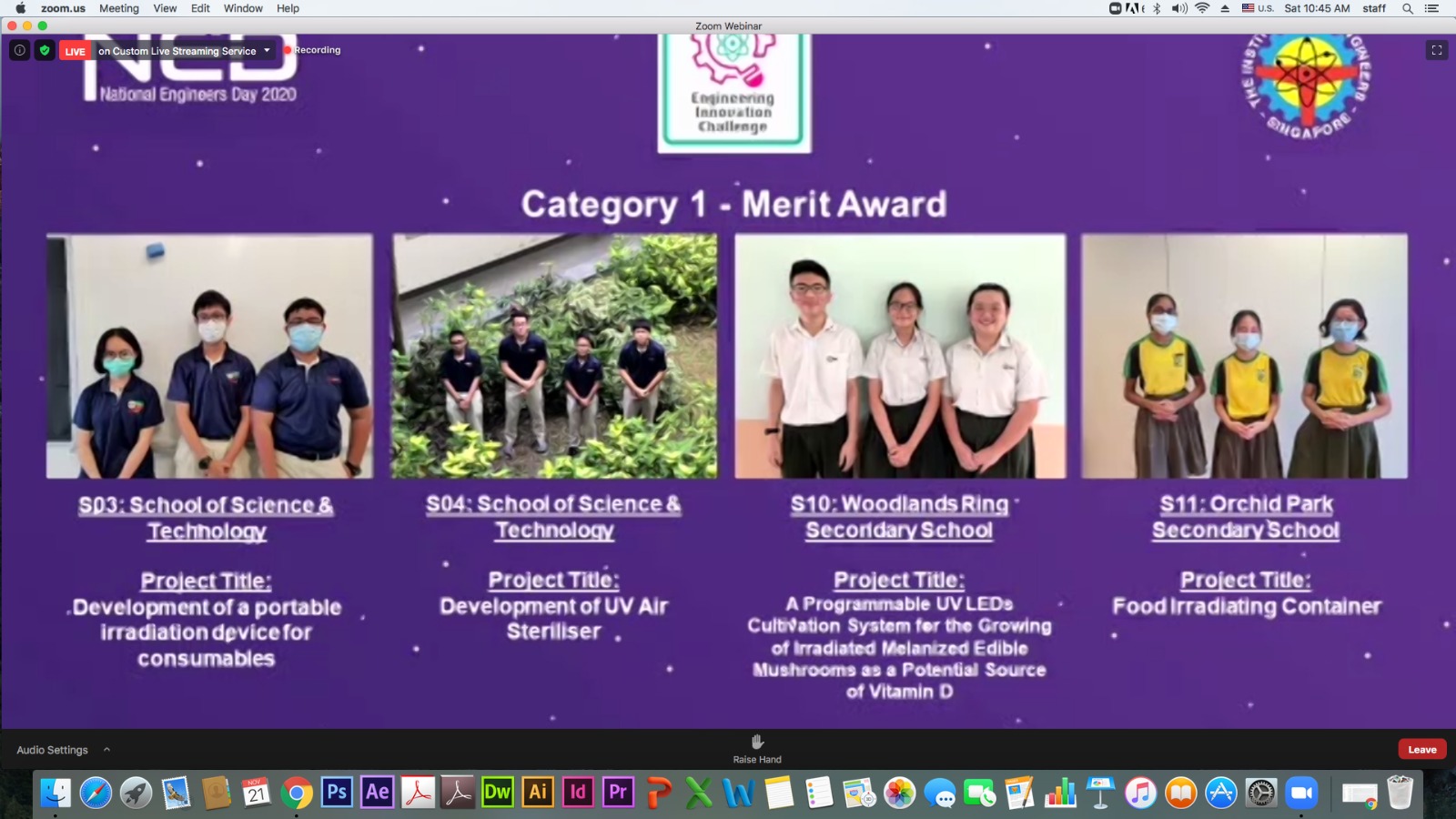The width and height of the screenshot is (1456, 819).
Task: Open the Wi-Fi status menu
Action: (x=1202, y=8)
